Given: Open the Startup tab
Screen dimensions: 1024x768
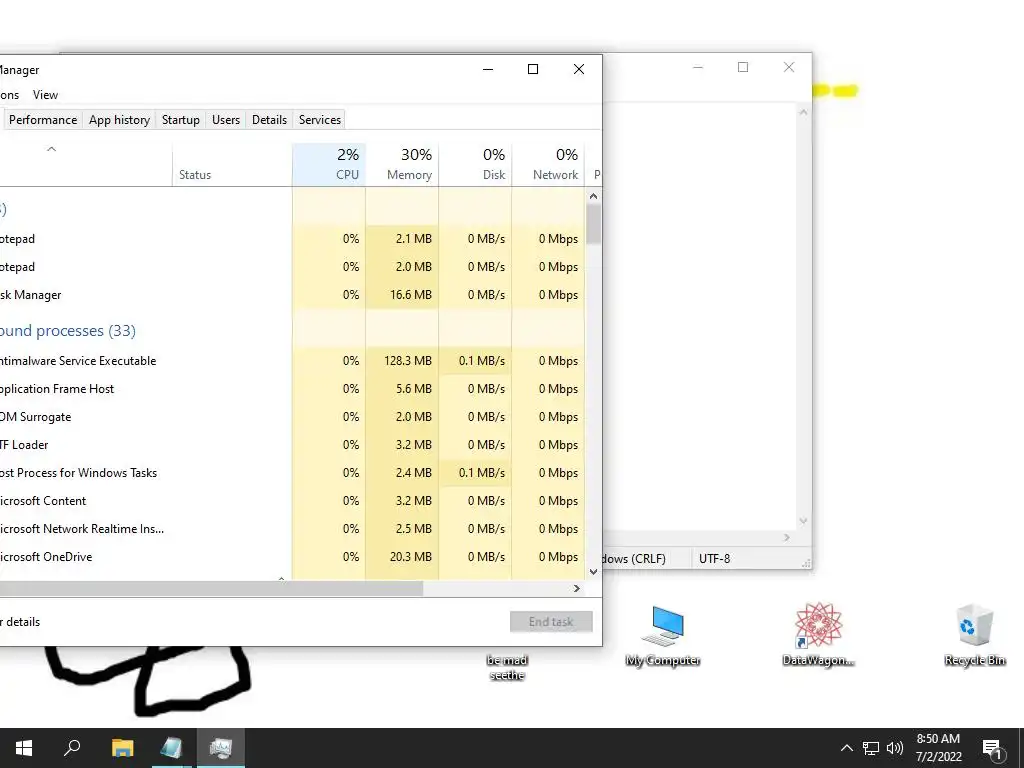Looking at the screenshot, I should click(x=181, y=120).
